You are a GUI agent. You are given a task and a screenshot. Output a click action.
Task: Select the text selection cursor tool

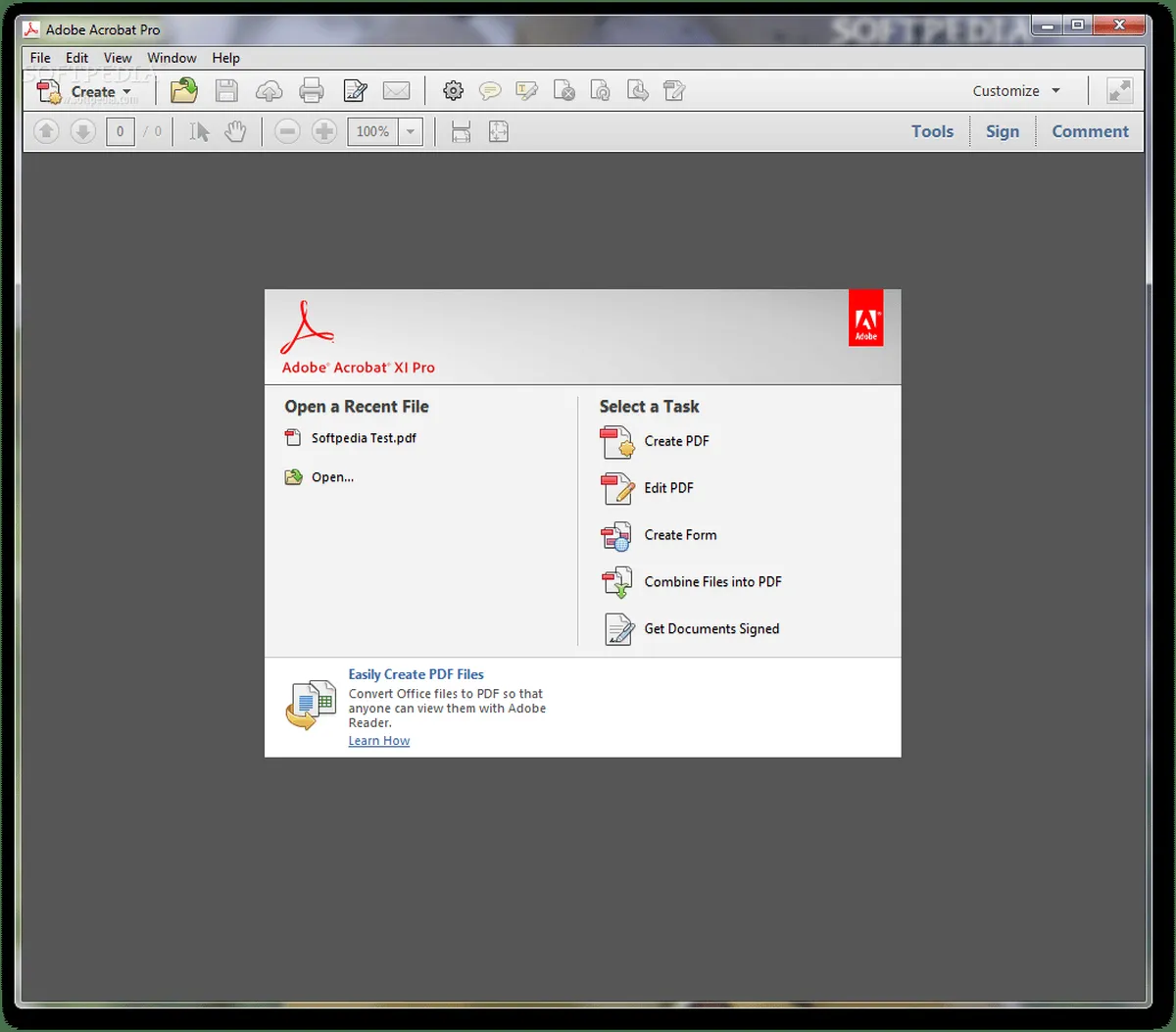[x=199, y=131]
